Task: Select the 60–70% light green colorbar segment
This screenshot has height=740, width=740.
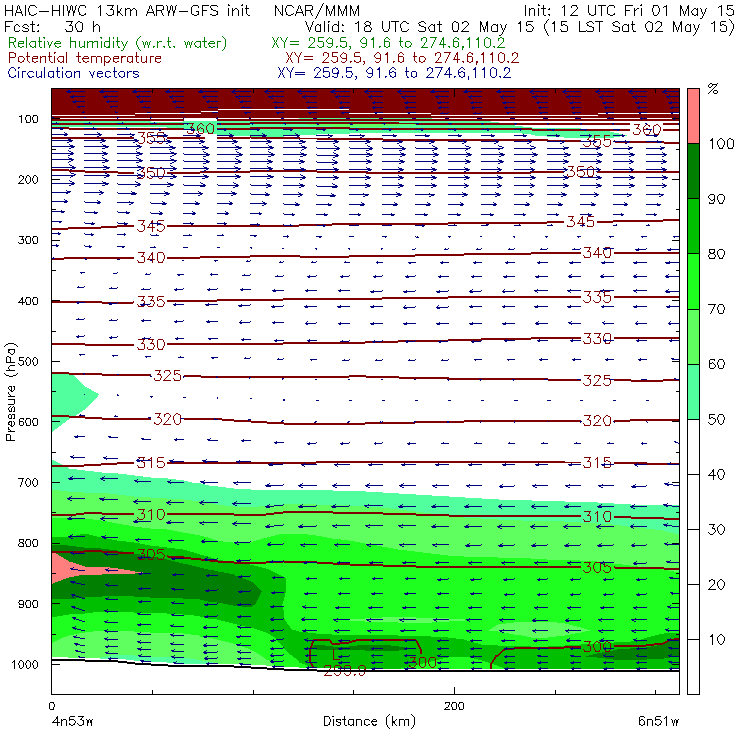Action: [693, 336]
